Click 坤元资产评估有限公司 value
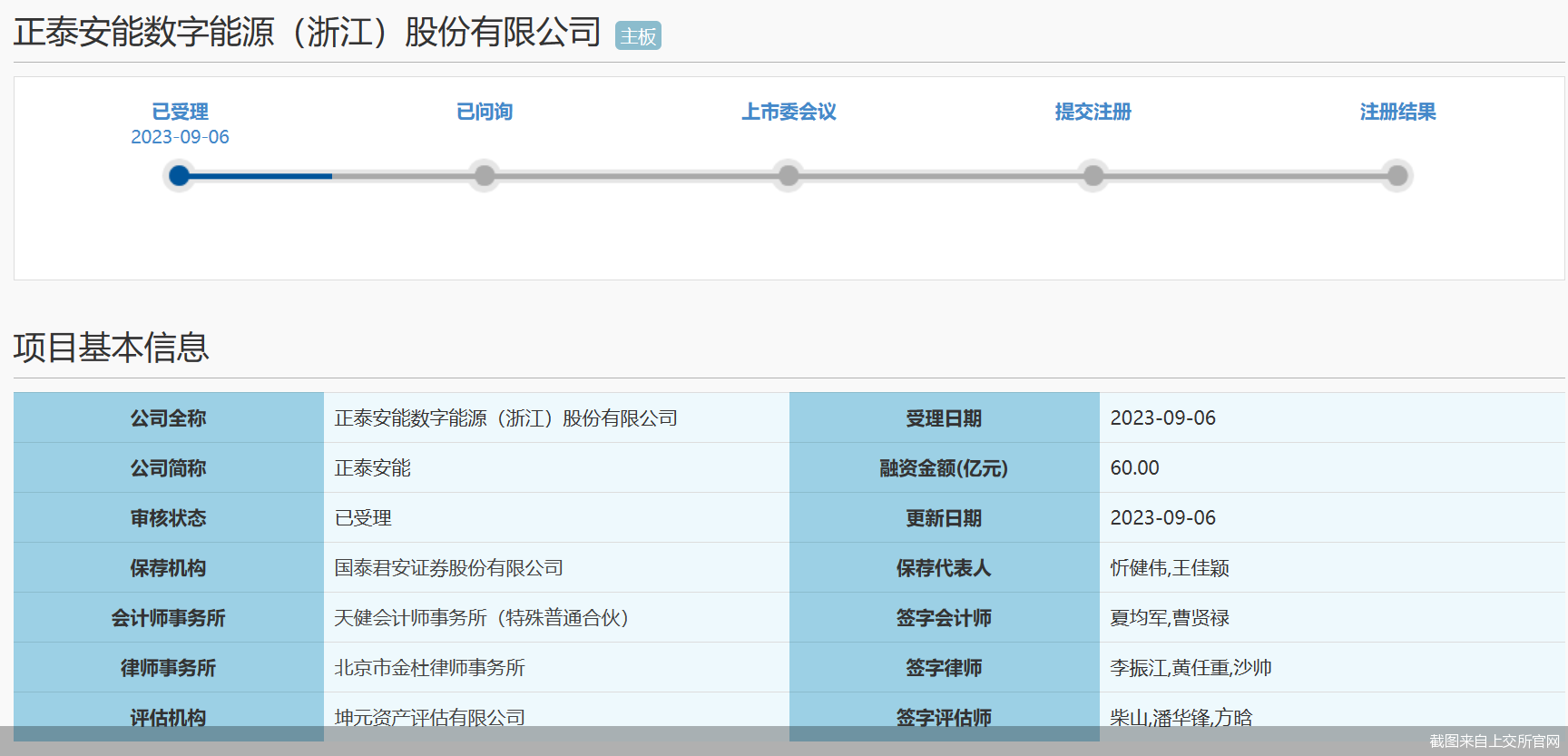This screenshot has width=1568, height=756. [429, 718]
